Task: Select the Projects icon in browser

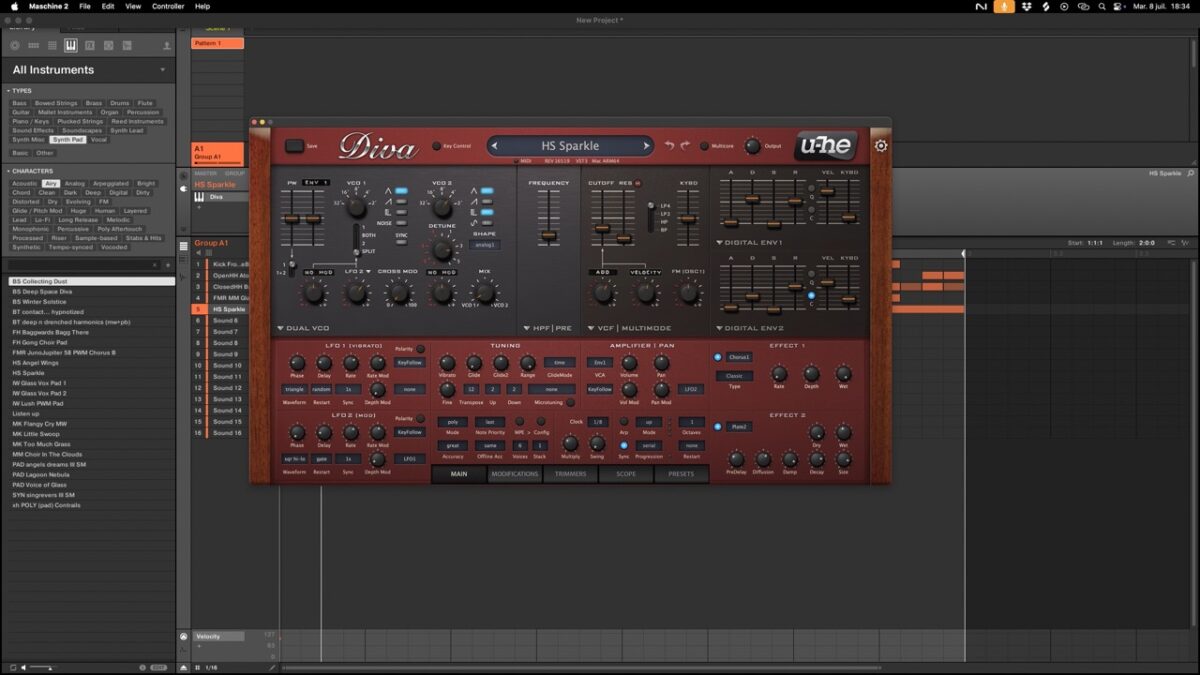Action: tap(14, 46)
